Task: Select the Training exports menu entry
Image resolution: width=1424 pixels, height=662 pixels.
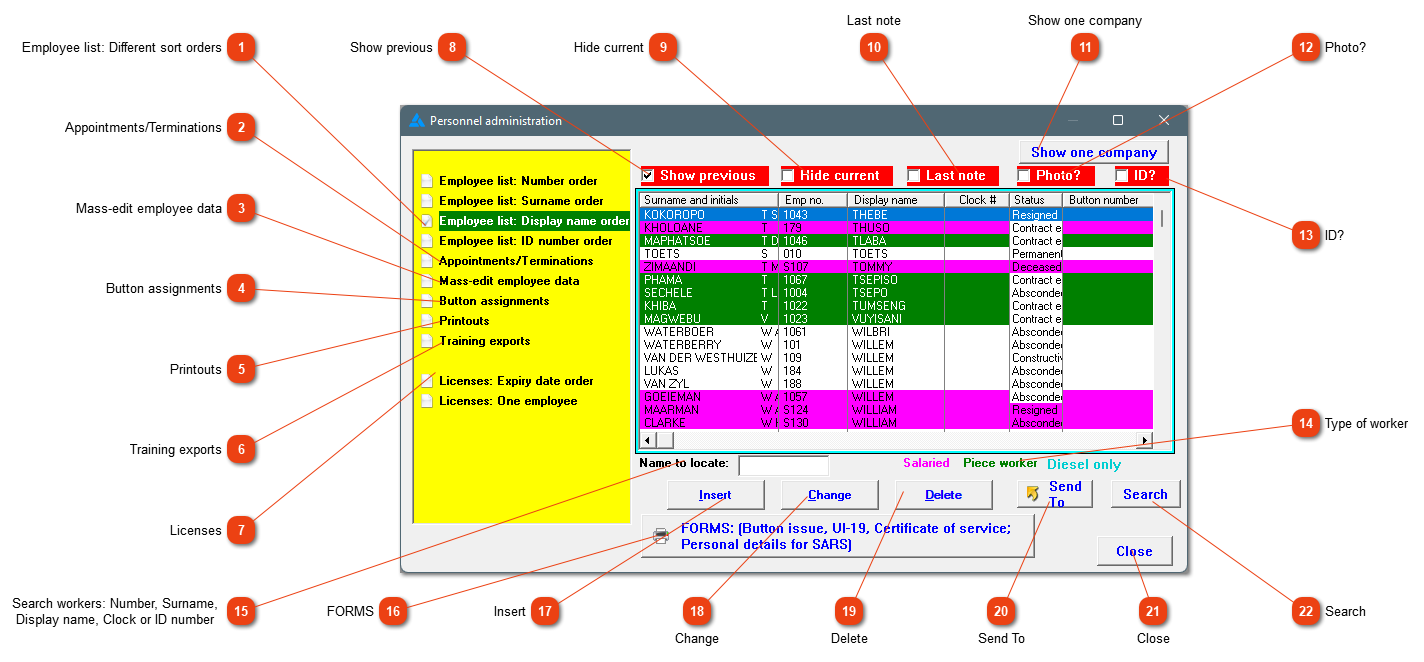Action: [x=485, y=341]
